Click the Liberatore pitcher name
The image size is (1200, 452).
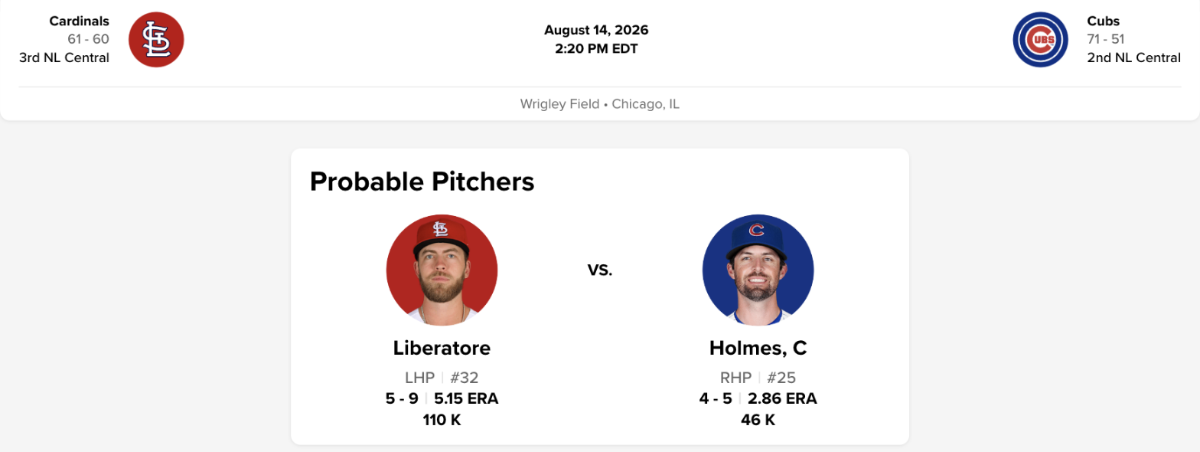[x=442, y=348]
